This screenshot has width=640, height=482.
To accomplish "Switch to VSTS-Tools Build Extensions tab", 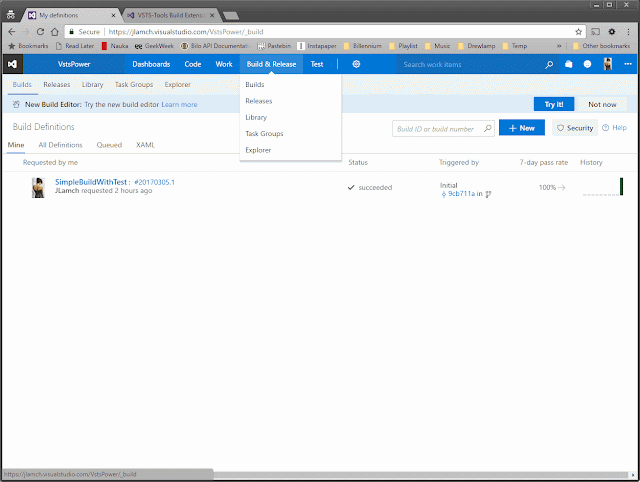I will (171, 16).
